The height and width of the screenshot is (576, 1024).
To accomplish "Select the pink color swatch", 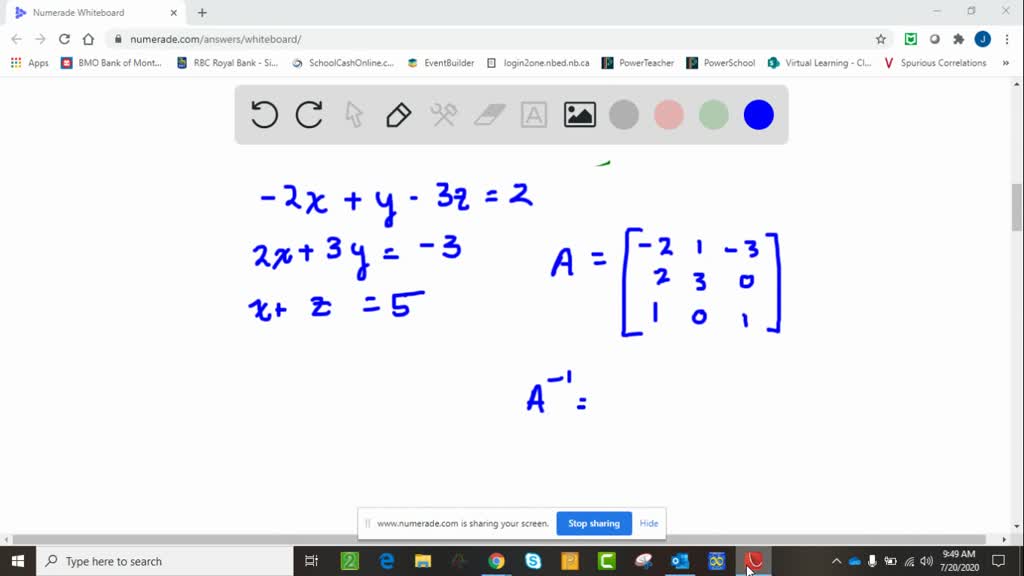I will [x=668, y=114].
